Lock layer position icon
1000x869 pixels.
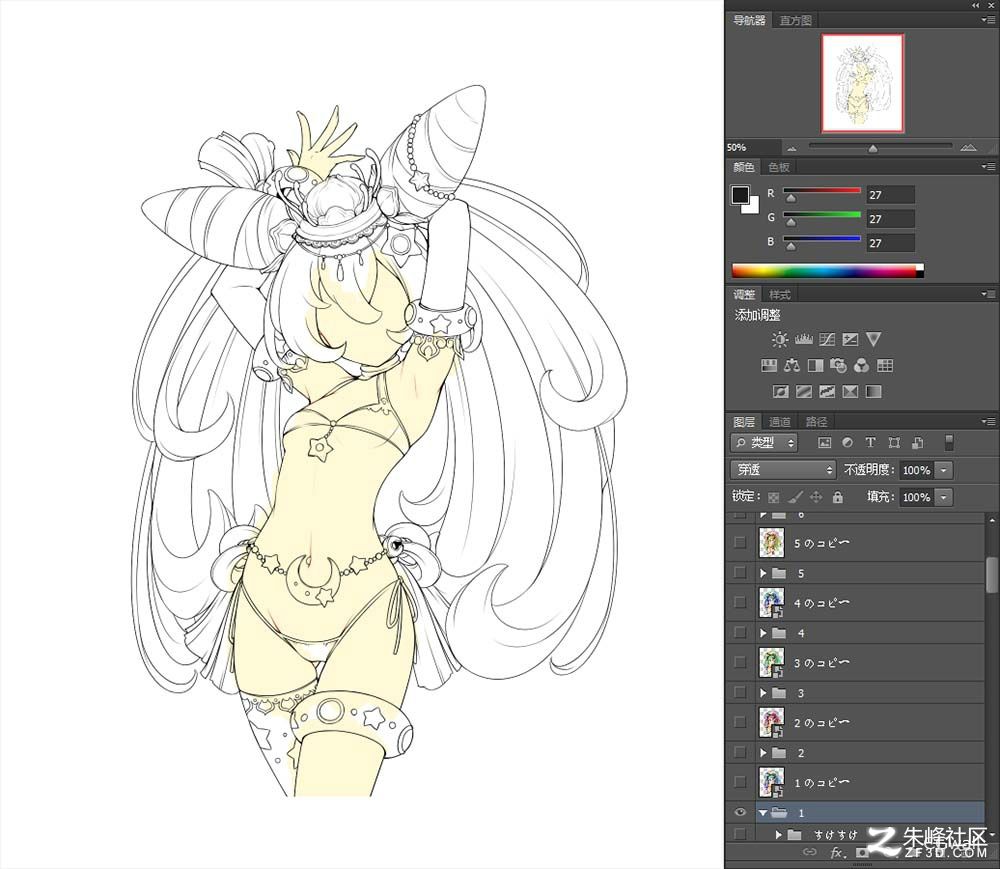coord(816,497)
